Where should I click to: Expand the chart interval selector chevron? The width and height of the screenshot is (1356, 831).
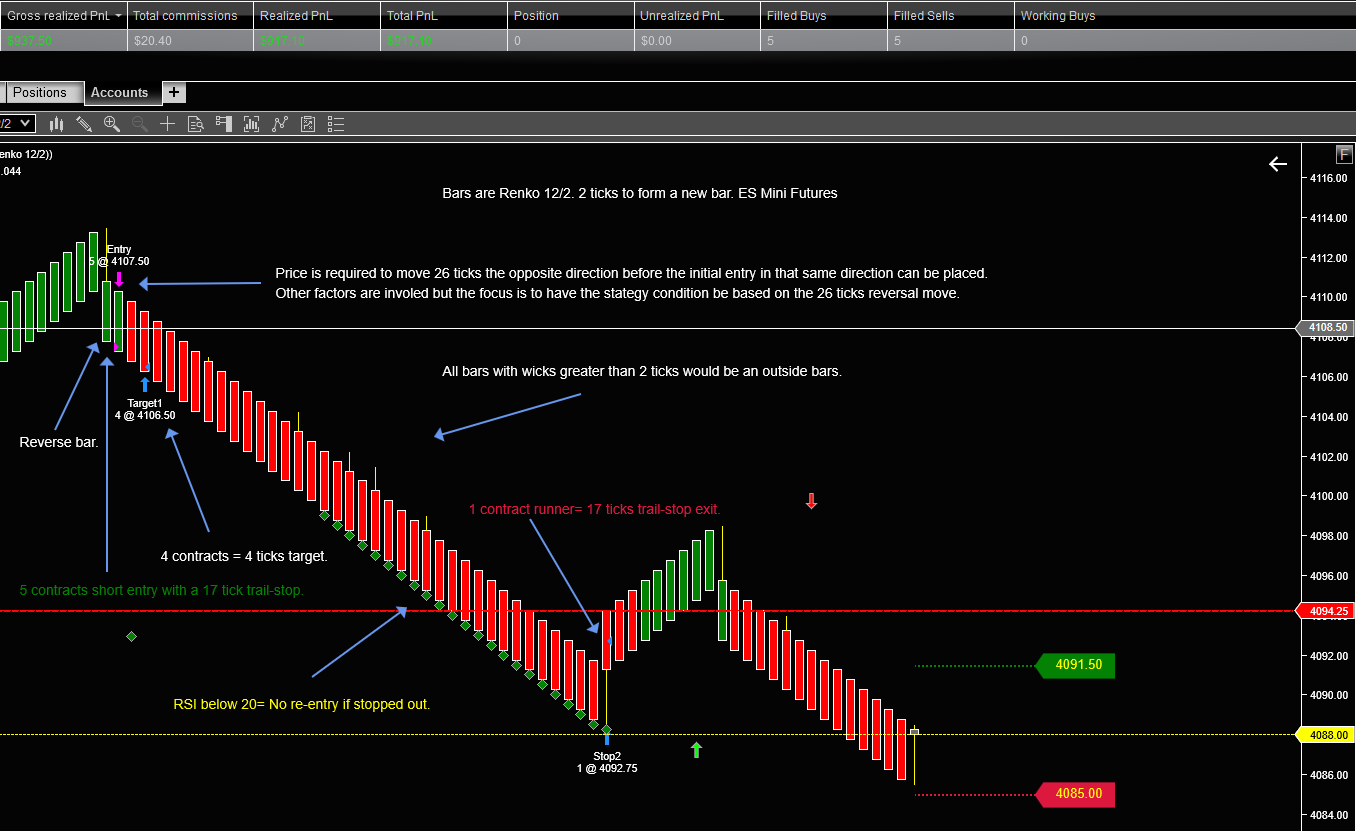[25, 124]
